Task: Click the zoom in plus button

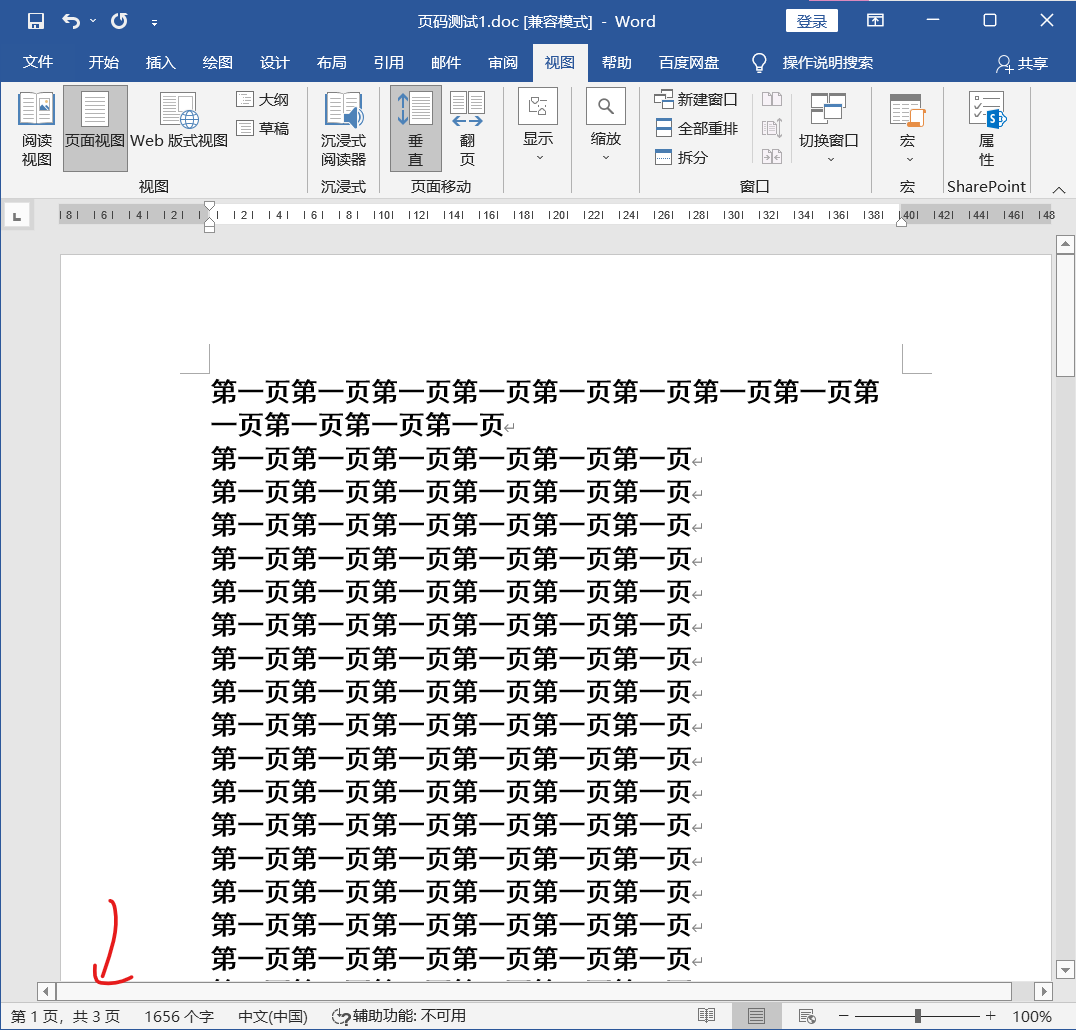Action: click(990, 1016)
